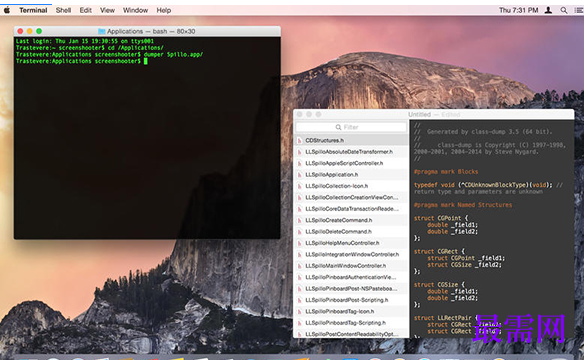The width and height of the screenshot is (584, 360).
Task: Minimize the Terminal window with yellow button
Action: (29, 31)
